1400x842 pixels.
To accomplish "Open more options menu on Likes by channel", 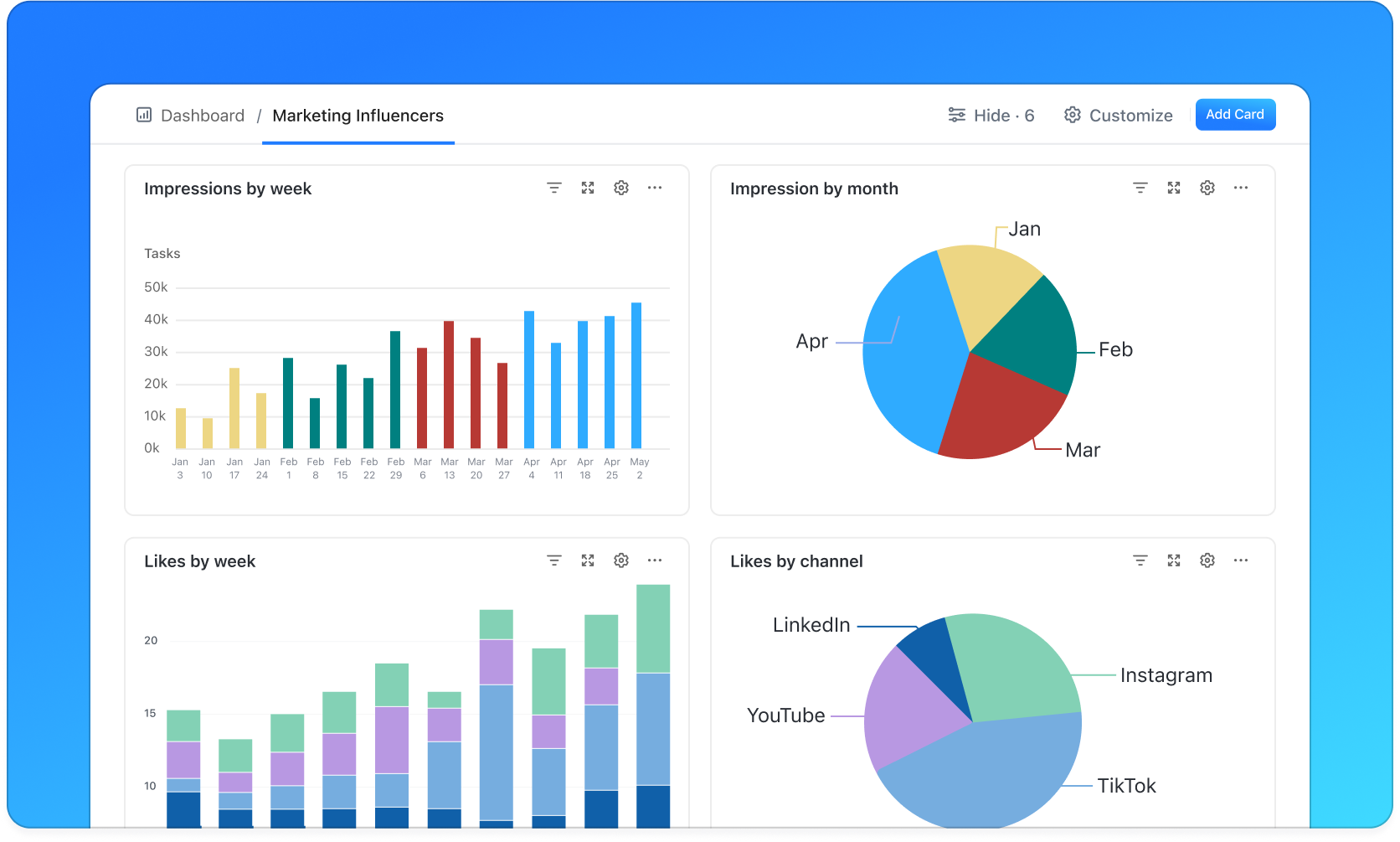I will coord(1240,560).
